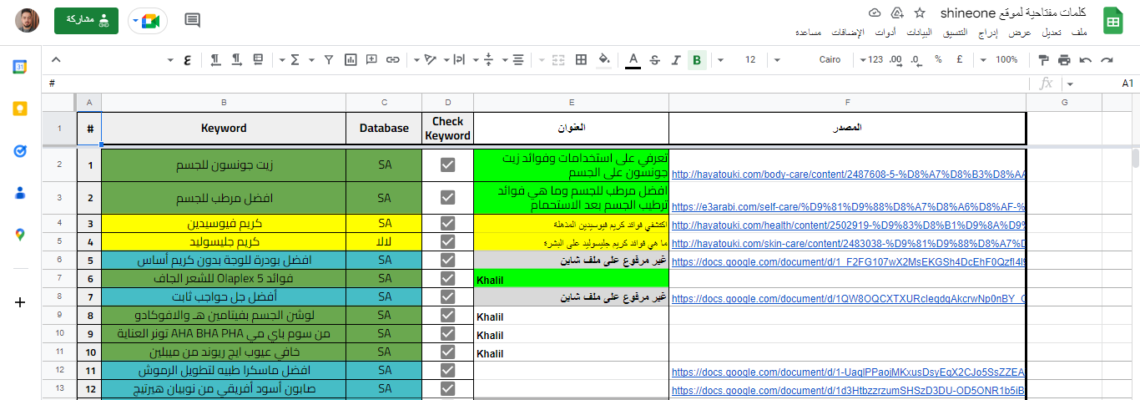
Task: Open the مساعدة menu
Action: tap(808, 33)
